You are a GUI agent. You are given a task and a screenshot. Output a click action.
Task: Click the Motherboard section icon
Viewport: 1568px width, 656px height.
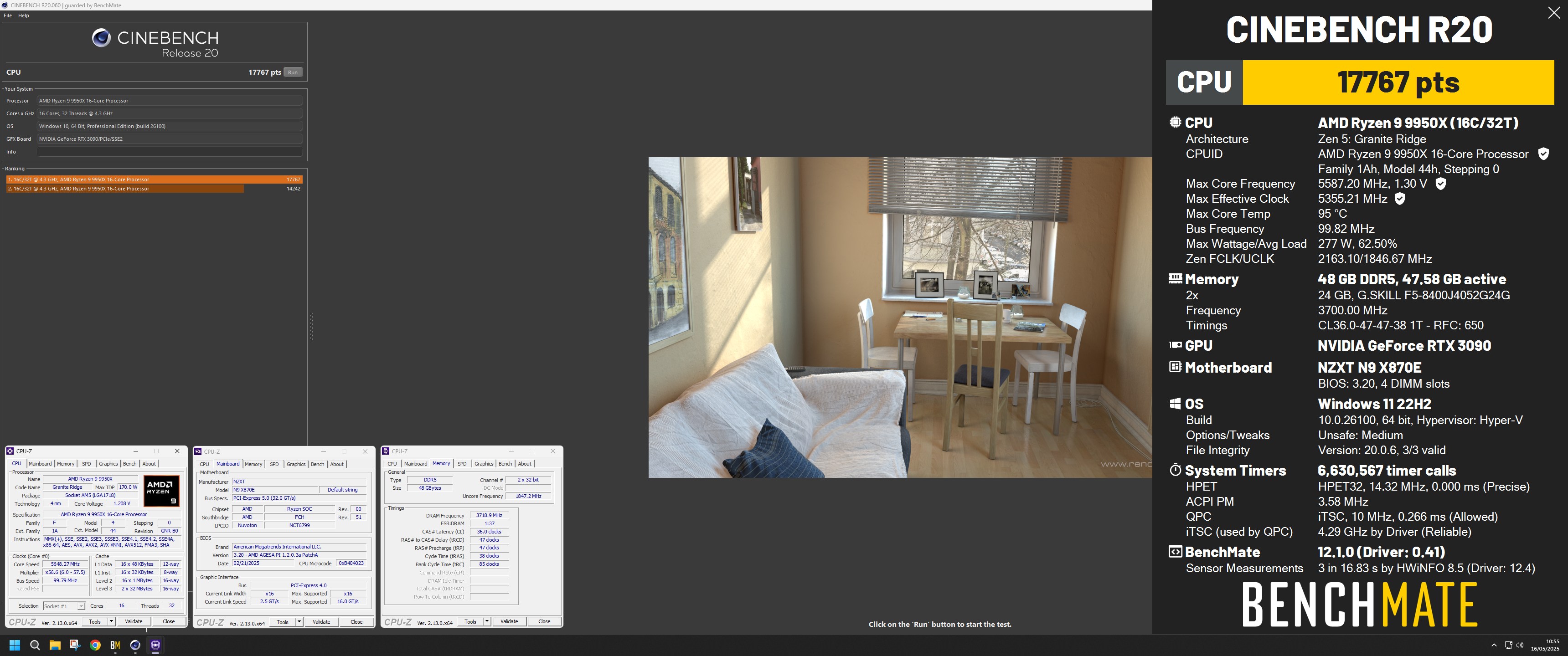(1175, 366)
